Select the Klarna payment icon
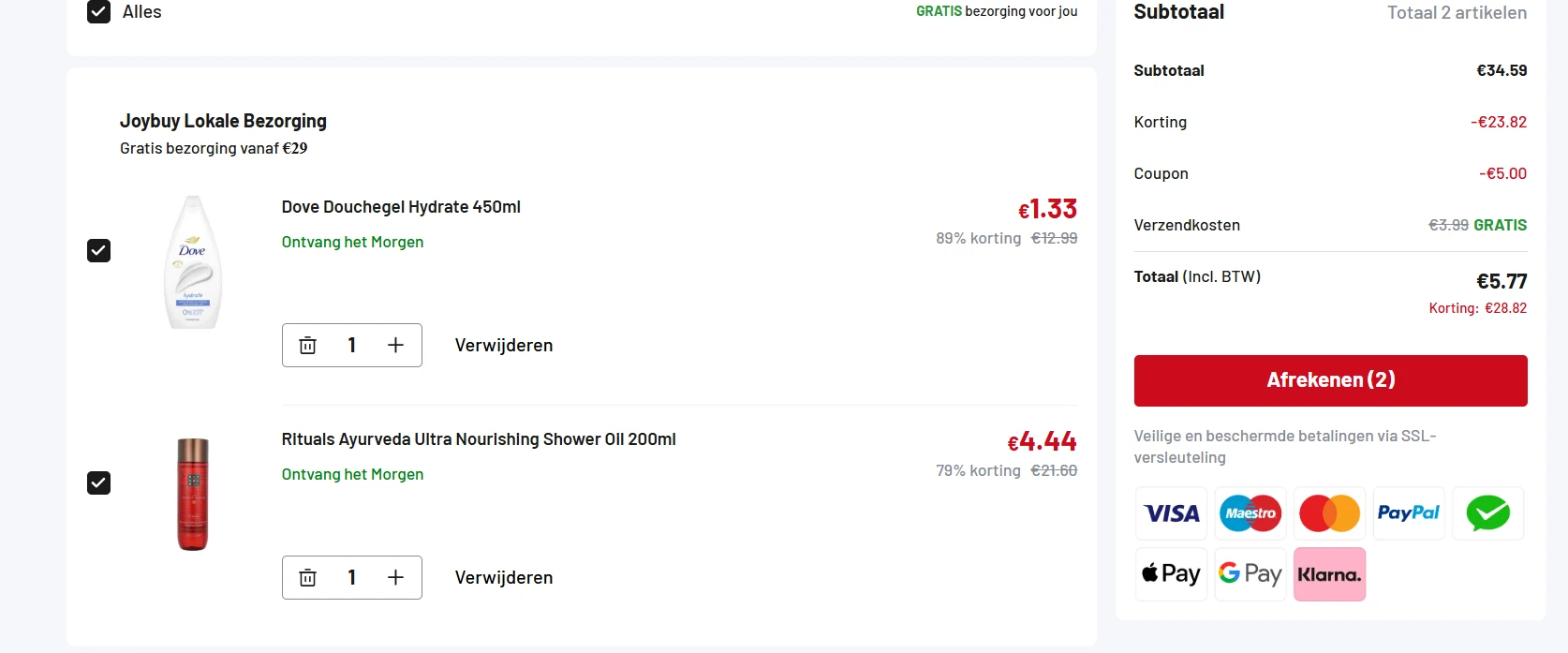 click(x=1329, y=574)
